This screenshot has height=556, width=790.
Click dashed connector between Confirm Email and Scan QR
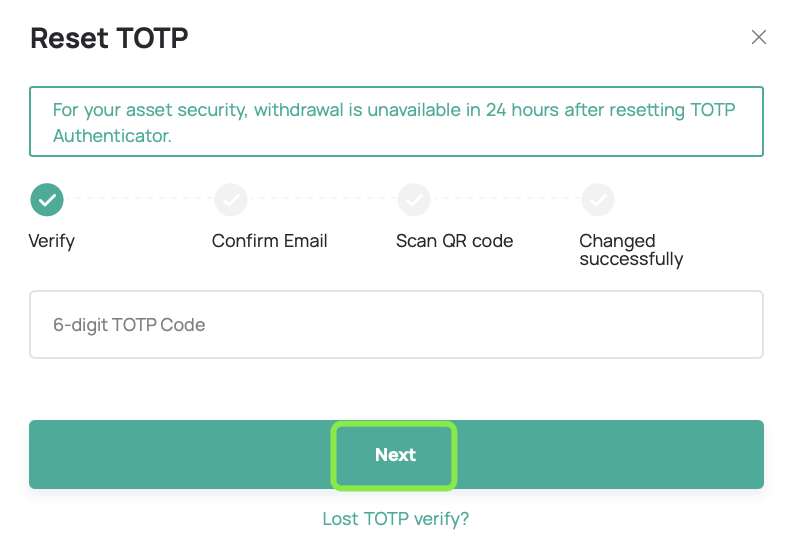coord(322,198)
